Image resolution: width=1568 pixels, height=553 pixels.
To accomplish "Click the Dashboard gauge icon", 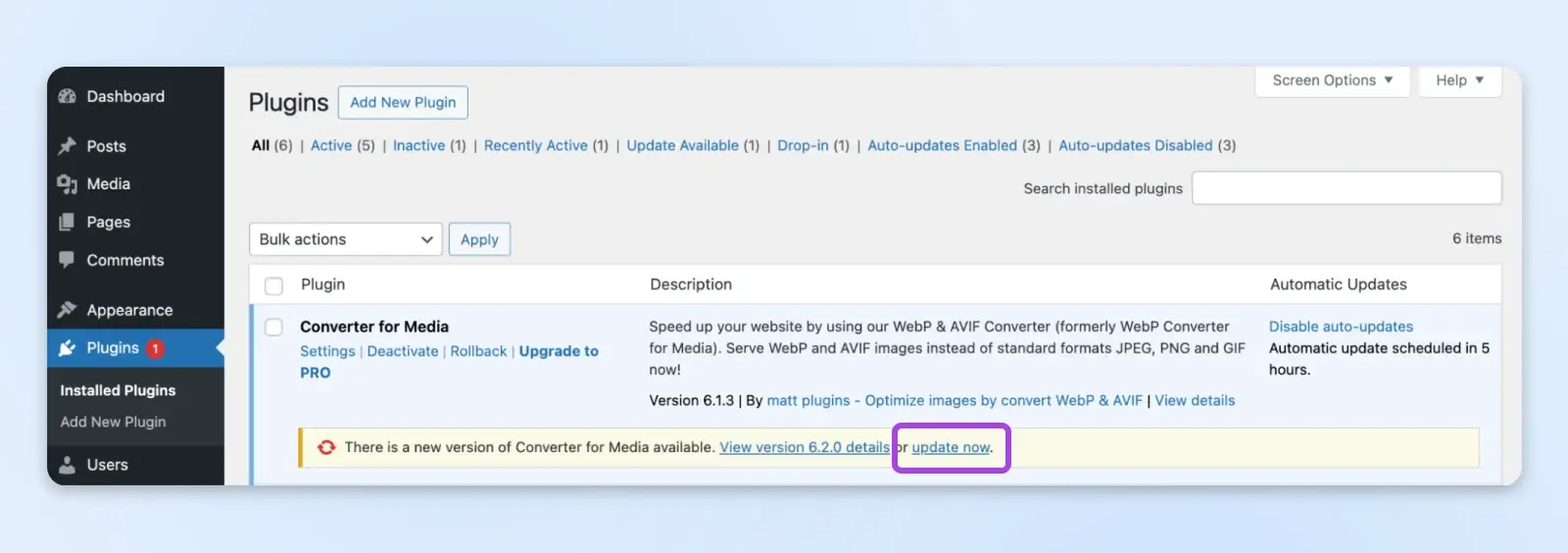I will pyautogui.click(x=67, y=96).
